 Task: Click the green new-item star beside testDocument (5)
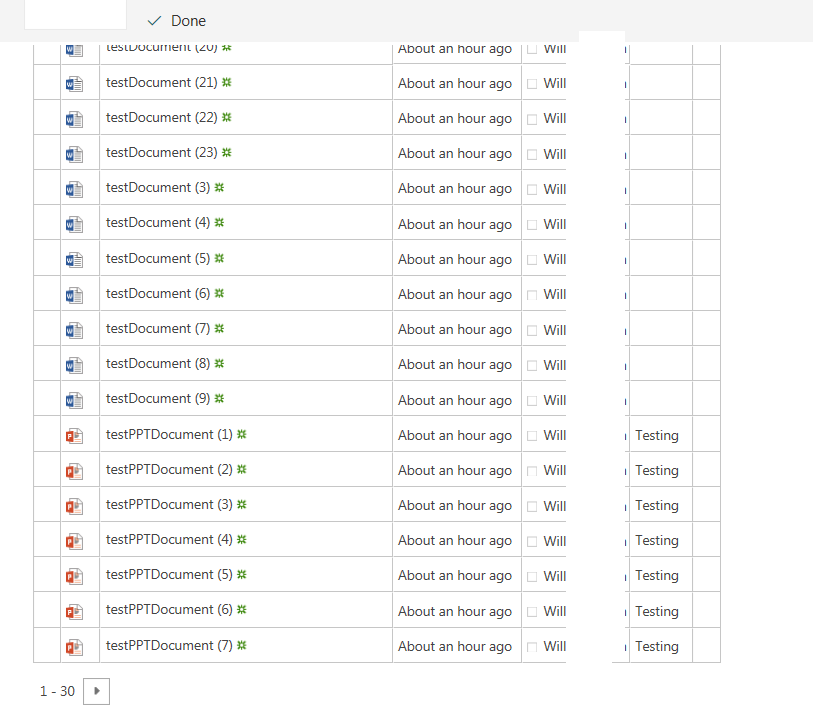click(x=219, y=258)
